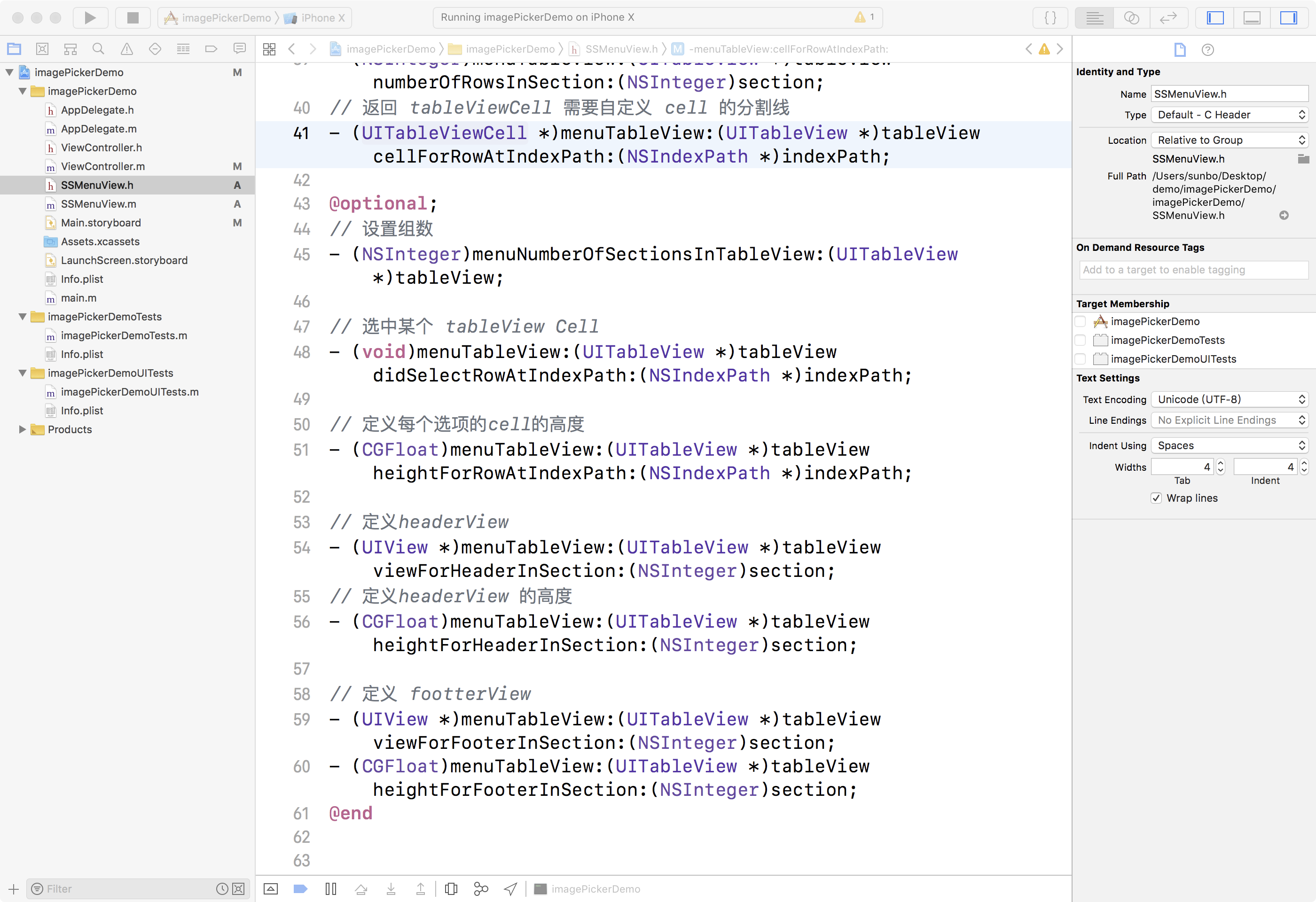The image size is (1316, 902).
Task: Increase Tab width with stepper
Action: click(x=1220, y=463)
